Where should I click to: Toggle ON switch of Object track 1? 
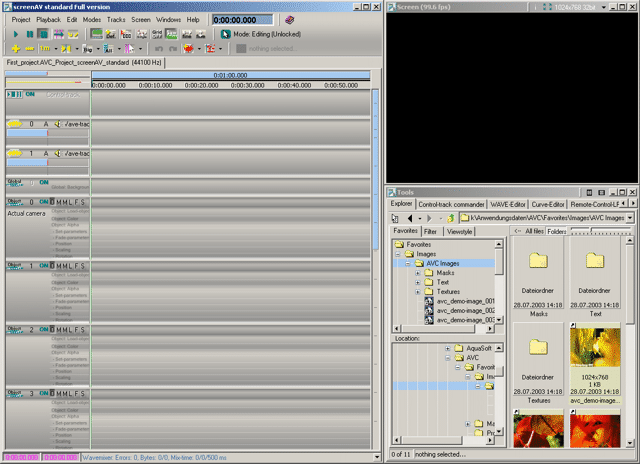pos(44,266)
